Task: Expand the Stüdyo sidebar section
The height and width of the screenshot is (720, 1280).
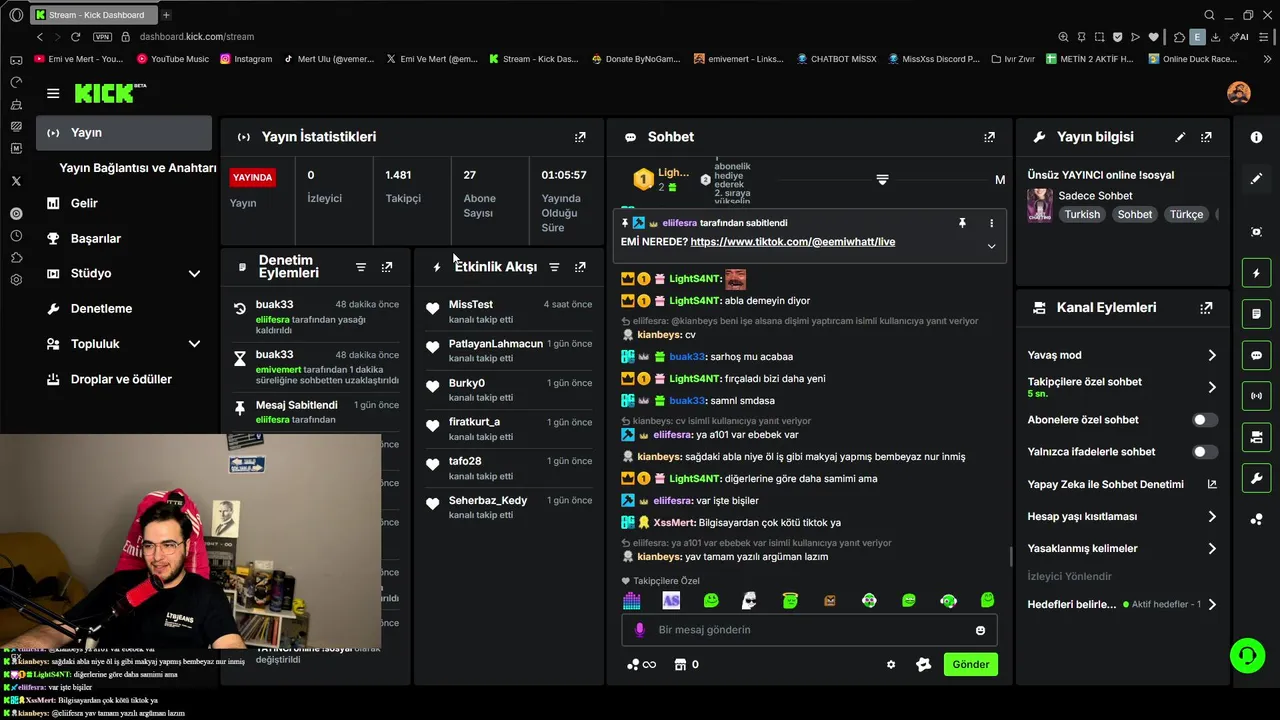Action: [x=194, y=273]
